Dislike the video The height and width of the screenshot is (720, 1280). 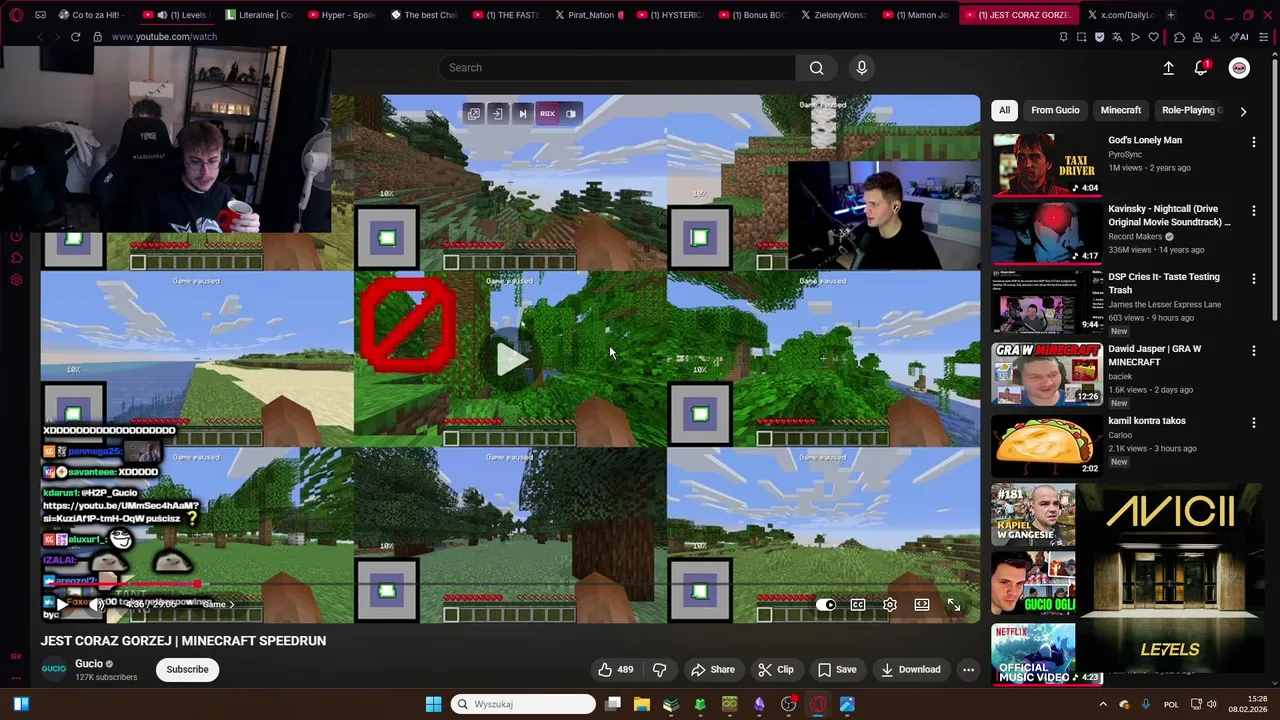click(660, 670)
